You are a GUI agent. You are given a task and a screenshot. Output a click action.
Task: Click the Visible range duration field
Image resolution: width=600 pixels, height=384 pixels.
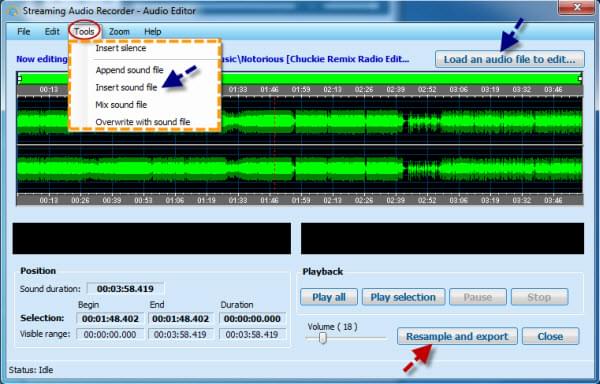(x=252, y=334)
